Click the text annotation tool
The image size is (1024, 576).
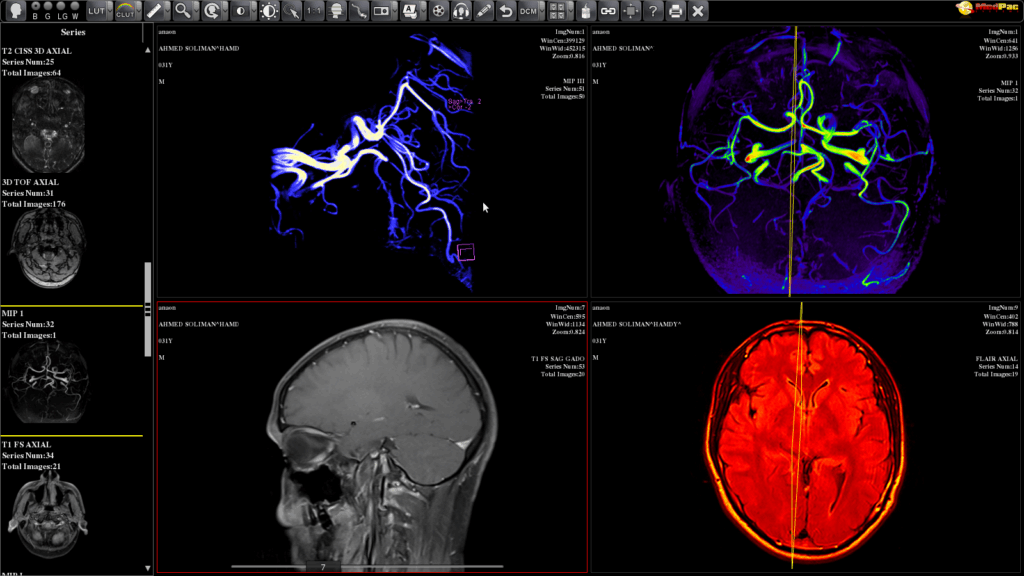click(x=409, y=11)
